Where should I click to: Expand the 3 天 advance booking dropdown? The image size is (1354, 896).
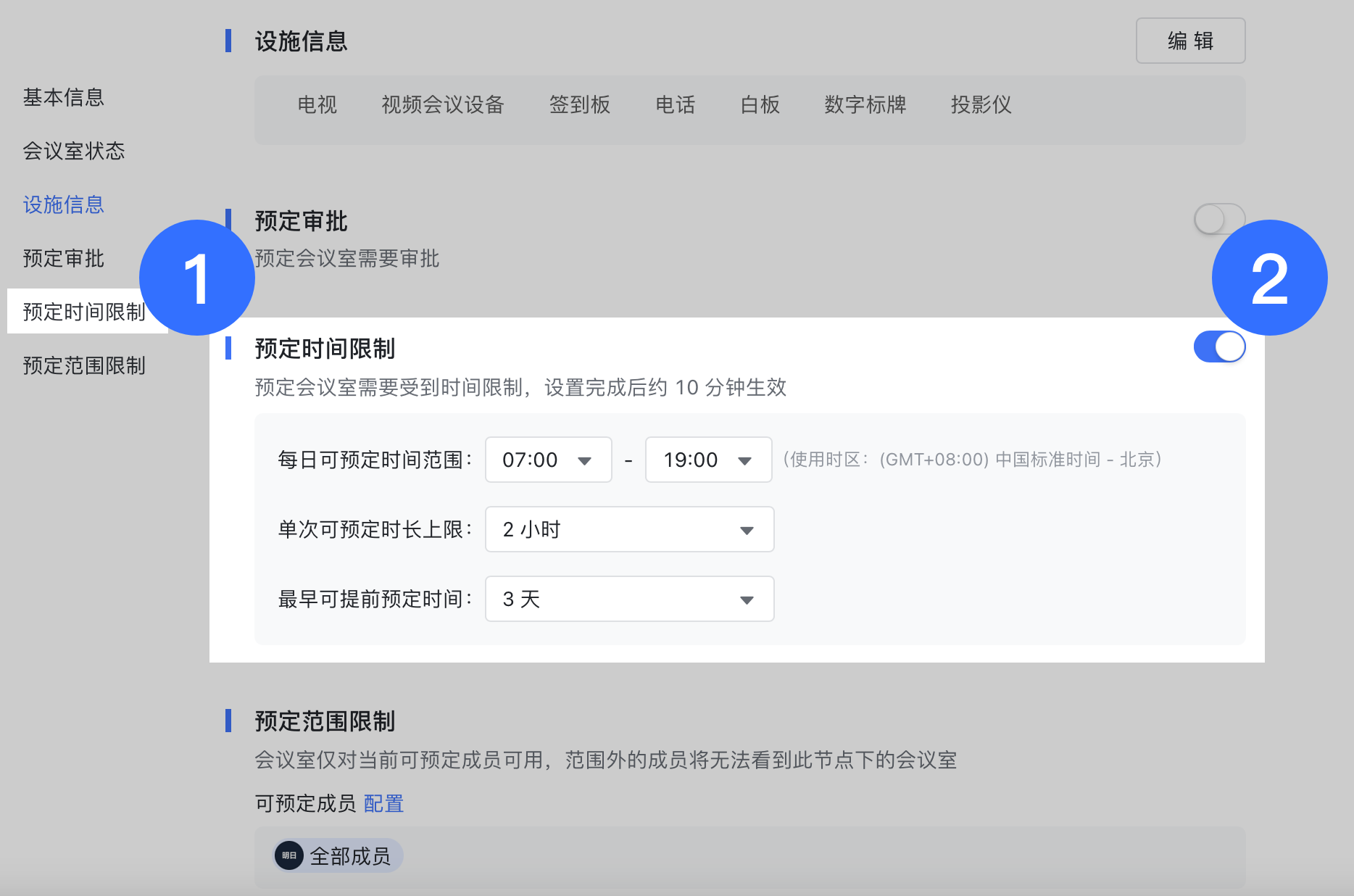pos(628,600)
